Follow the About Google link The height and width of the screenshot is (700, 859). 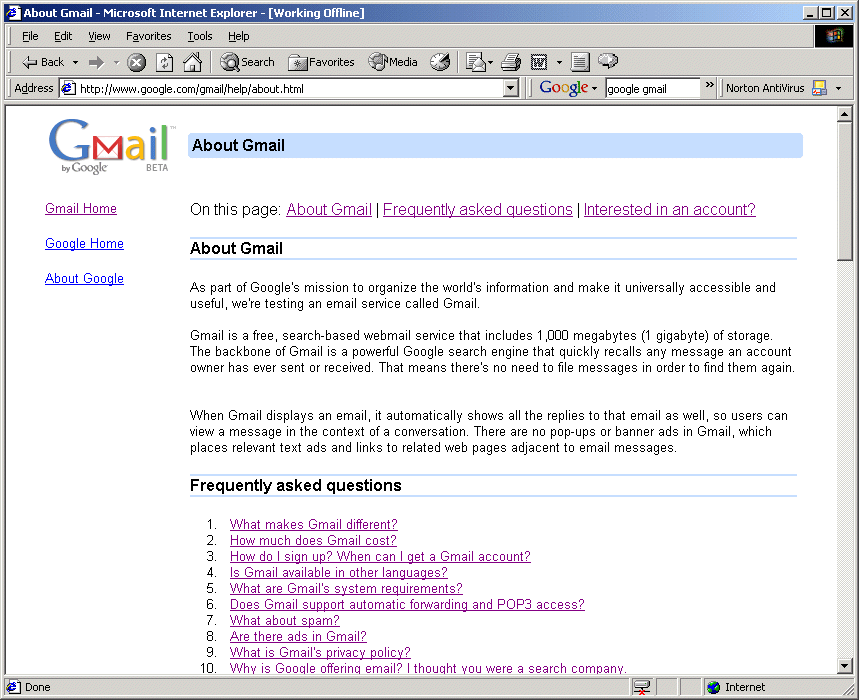pyautogui.click(x=84, y=279)
